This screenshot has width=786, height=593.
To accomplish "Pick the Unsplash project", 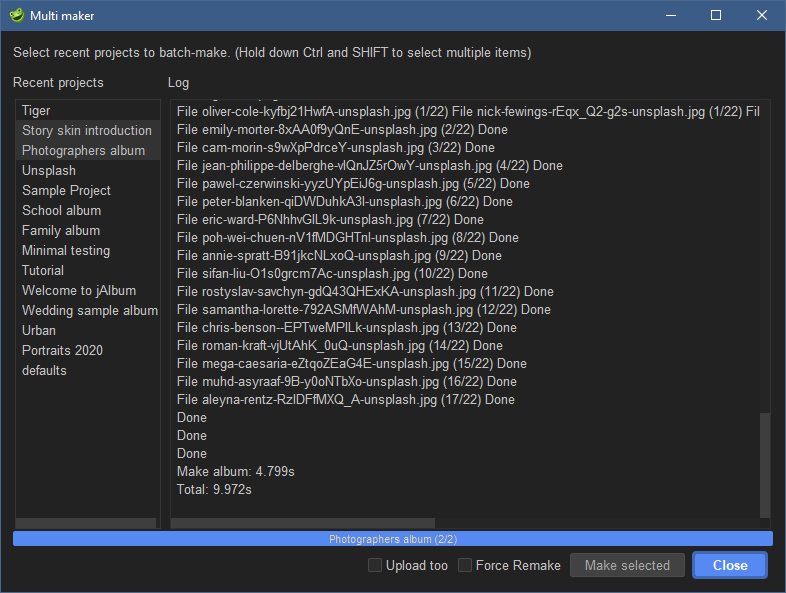I will [x=49, y=170].
